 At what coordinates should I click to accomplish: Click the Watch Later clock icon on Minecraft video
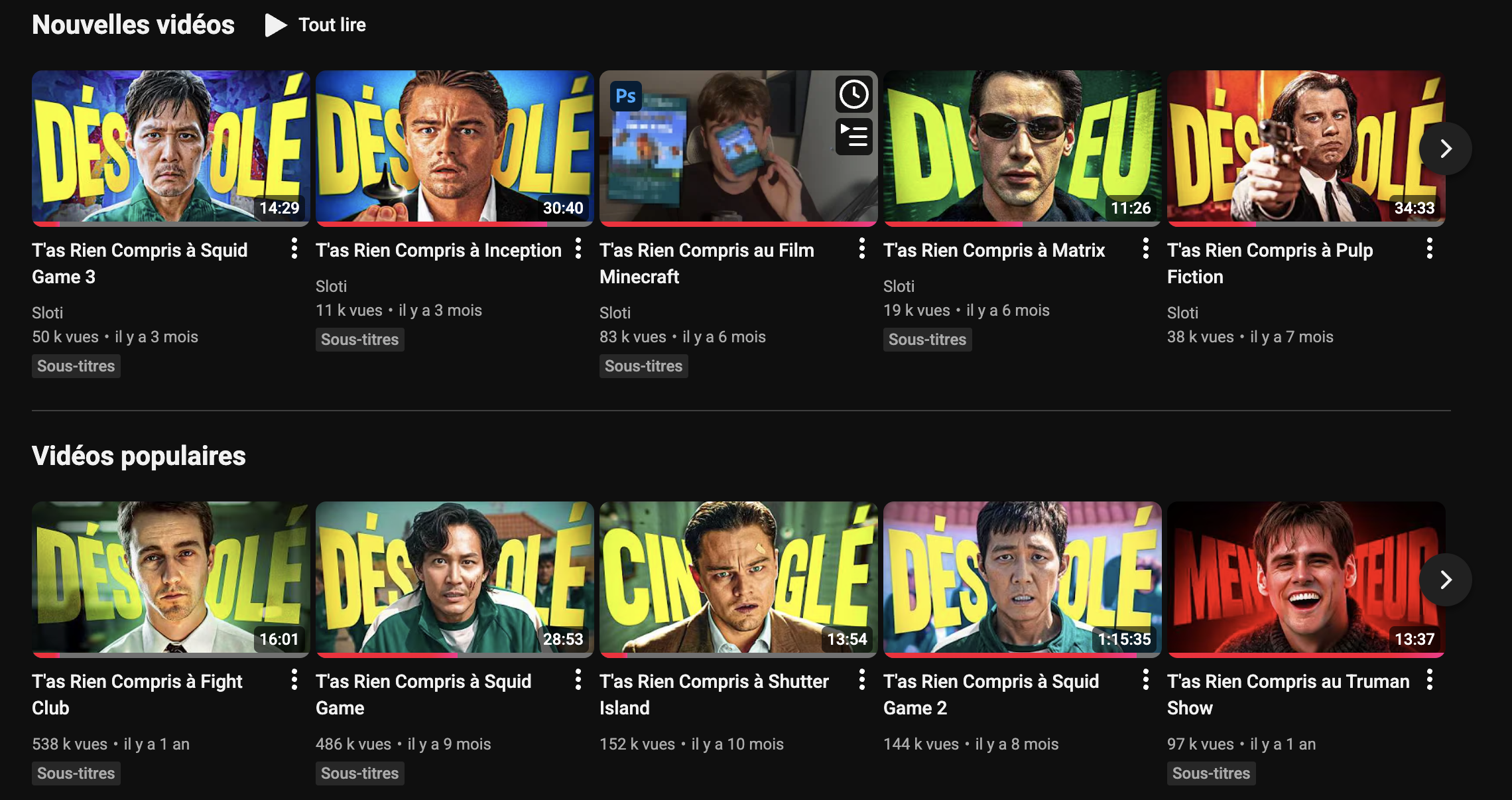click(x=853, y=95)
